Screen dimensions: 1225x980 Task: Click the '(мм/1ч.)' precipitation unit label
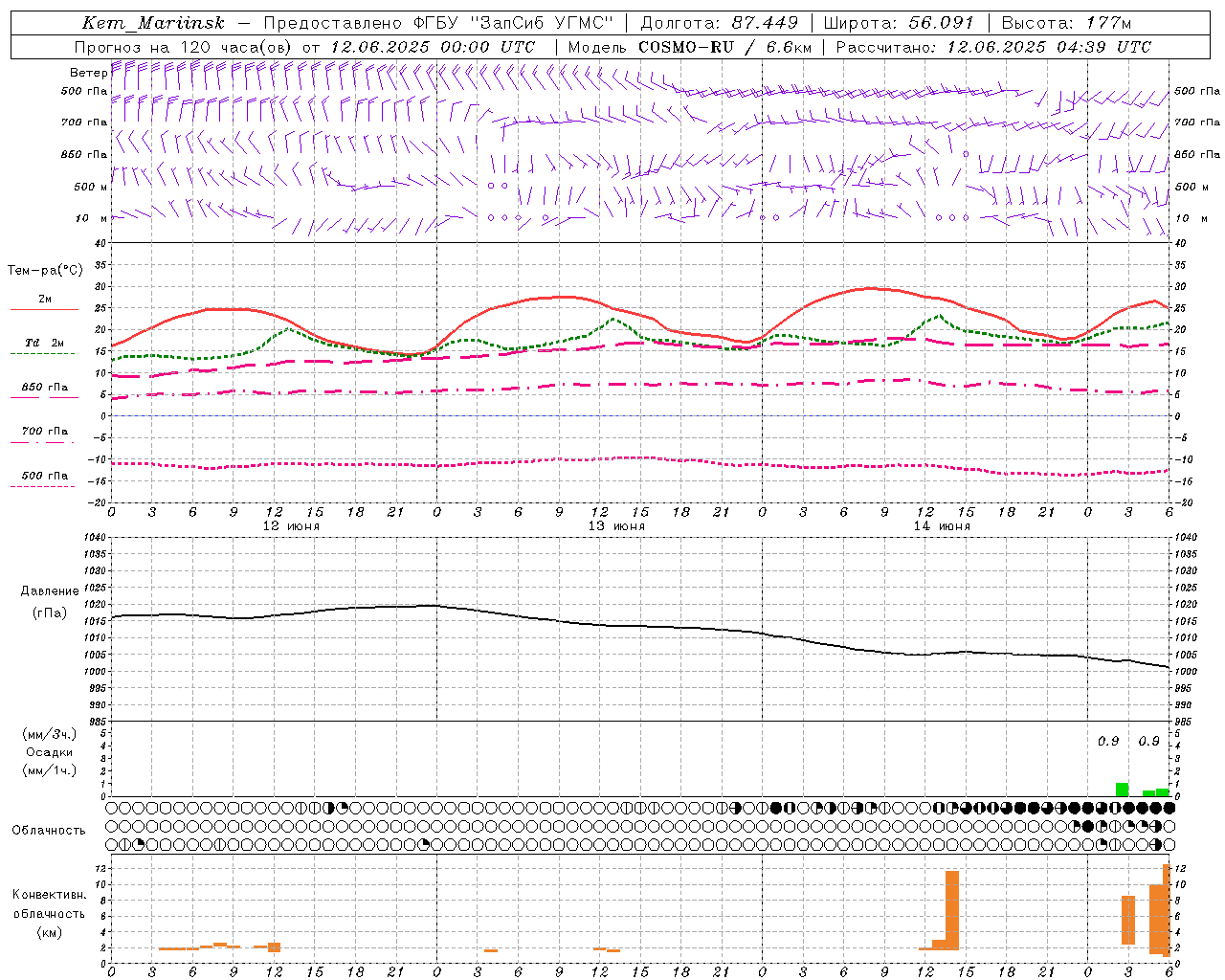pos(50,770)
